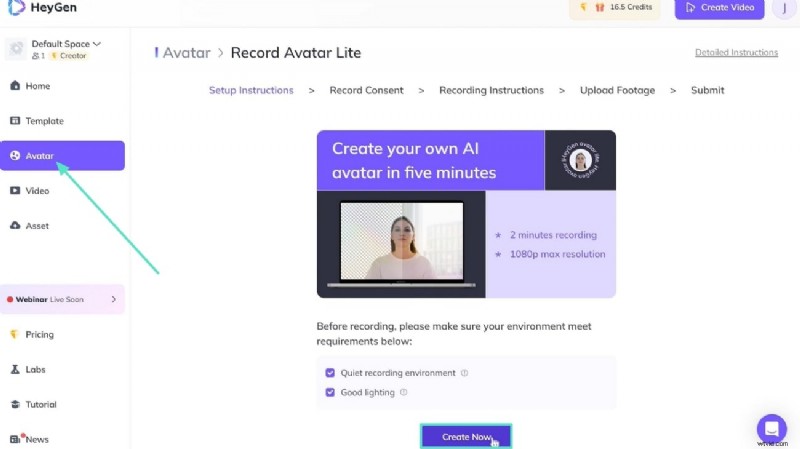Image resolution: width=800 pixels, height=449 pixels.
Task: Click the member count icon
Action: tap(38, 56)
